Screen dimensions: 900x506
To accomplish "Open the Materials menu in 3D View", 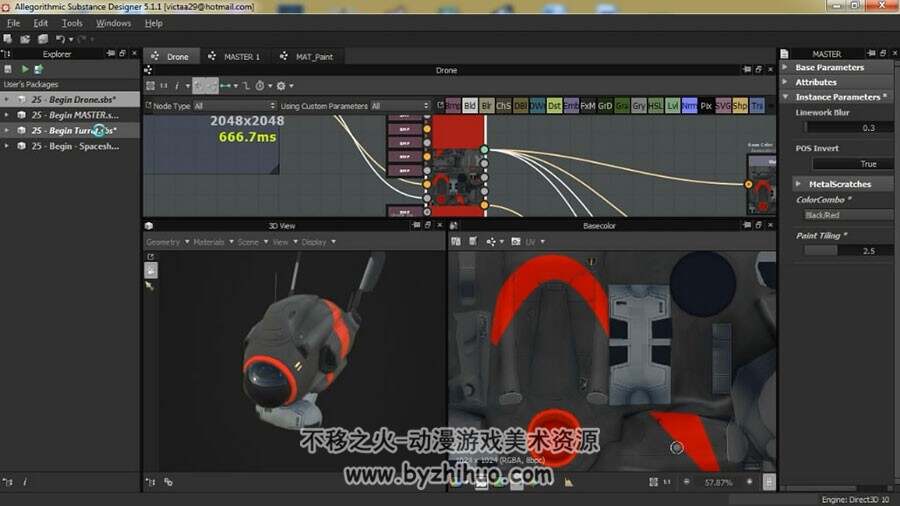I will [213, 242].
